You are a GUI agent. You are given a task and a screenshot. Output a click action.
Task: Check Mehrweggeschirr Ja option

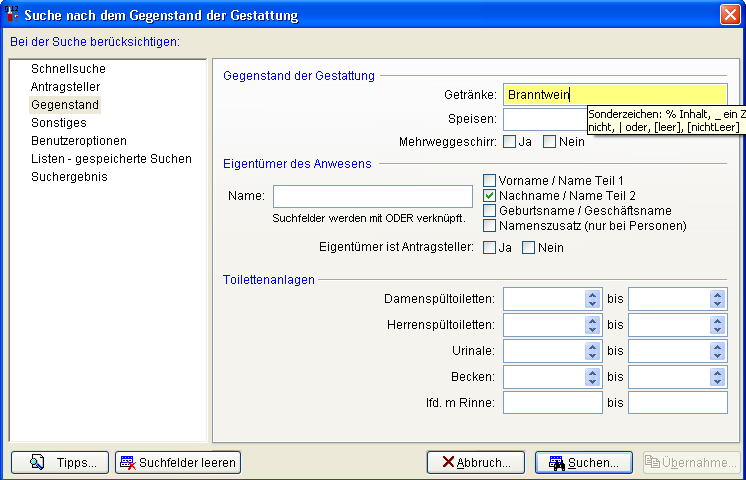509,142
